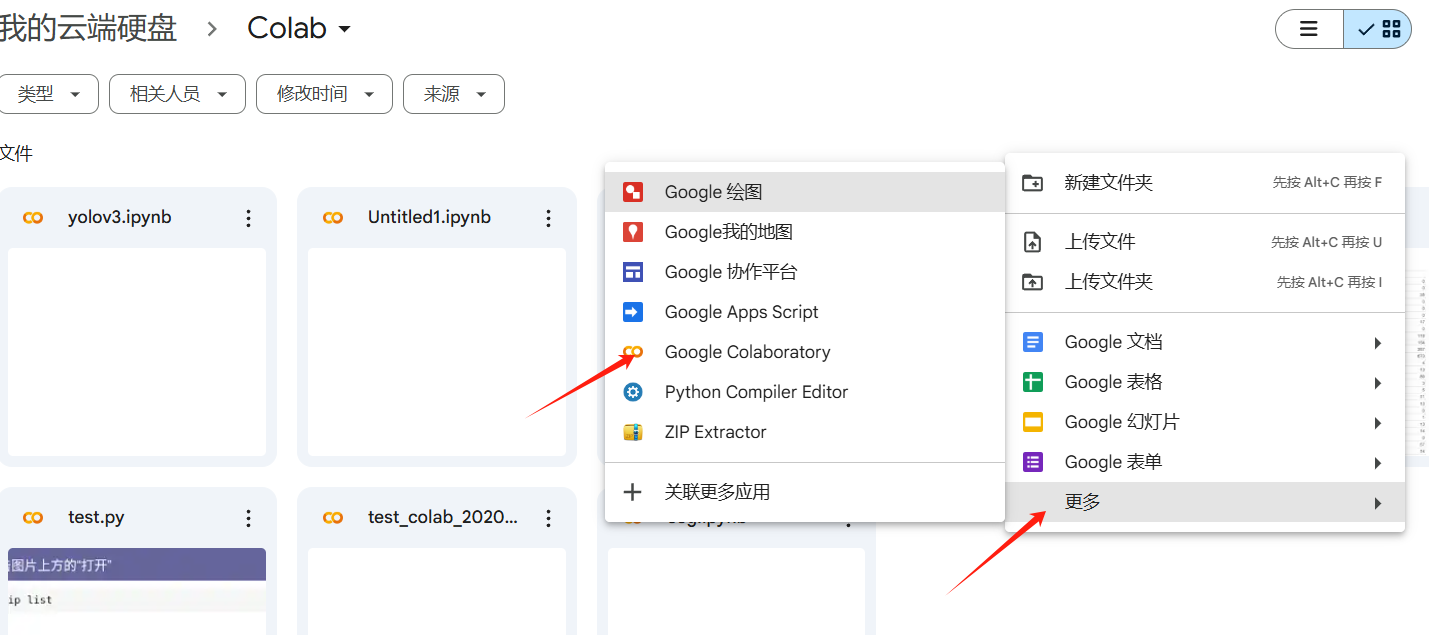
Task: Open three-dot menu for test_colab_2020 file
Action: pyautogui.click(x=548, y=518)
